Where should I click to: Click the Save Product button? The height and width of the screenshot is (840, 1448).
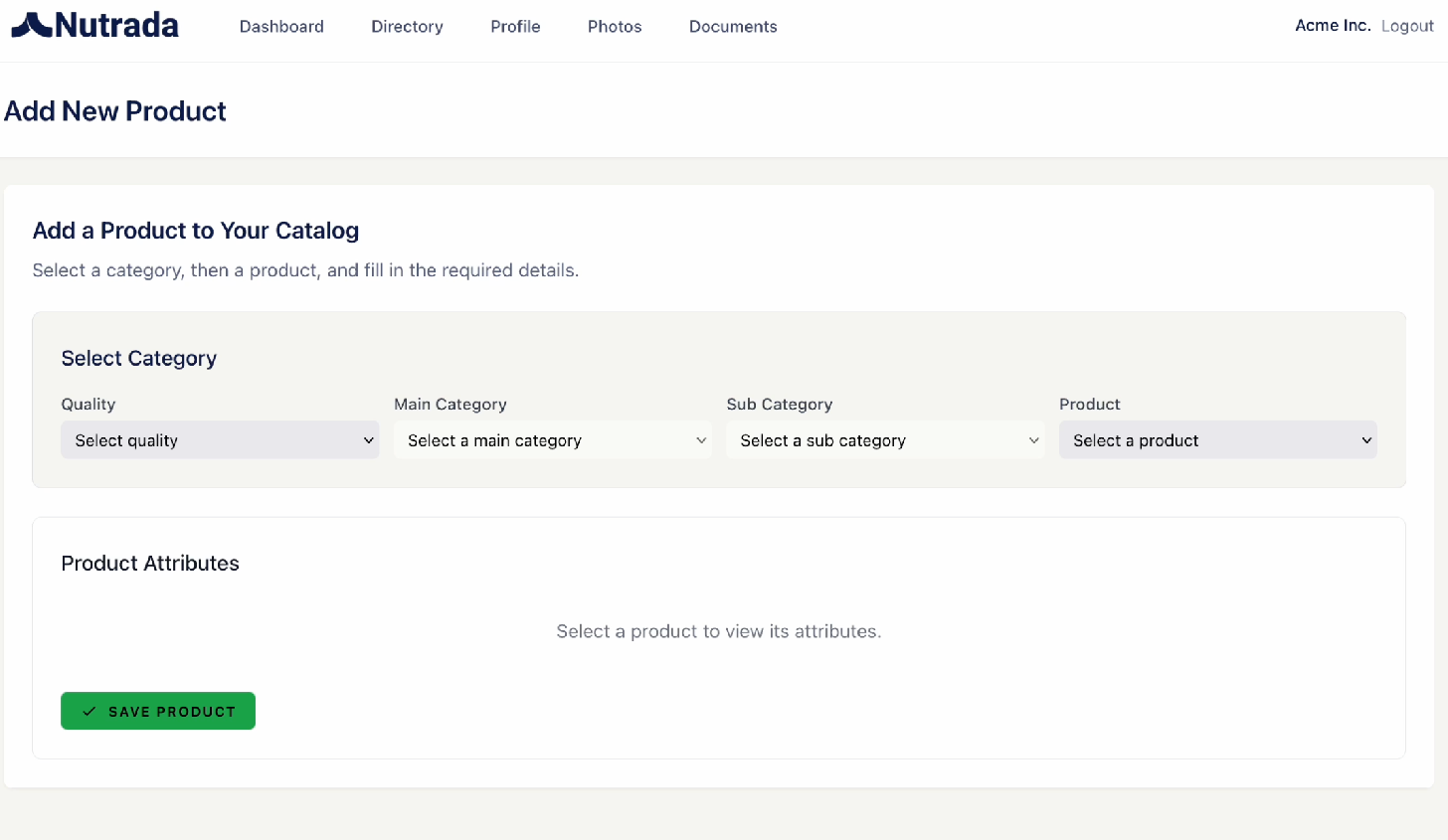pos(158,711)
